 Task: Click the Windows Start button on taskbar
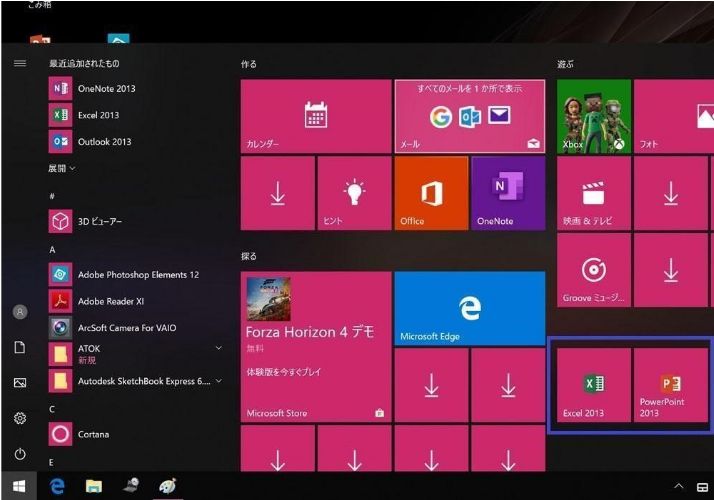19,486
